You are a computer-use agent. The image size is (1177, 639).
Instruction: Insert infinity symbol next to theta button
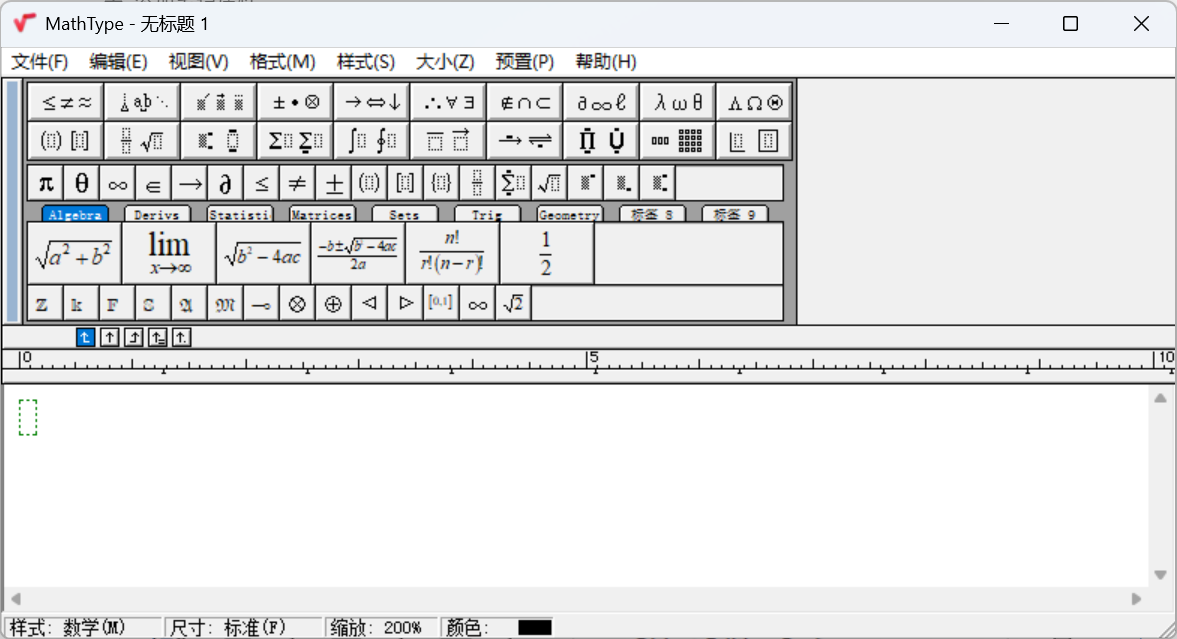(x=118, y=183)
